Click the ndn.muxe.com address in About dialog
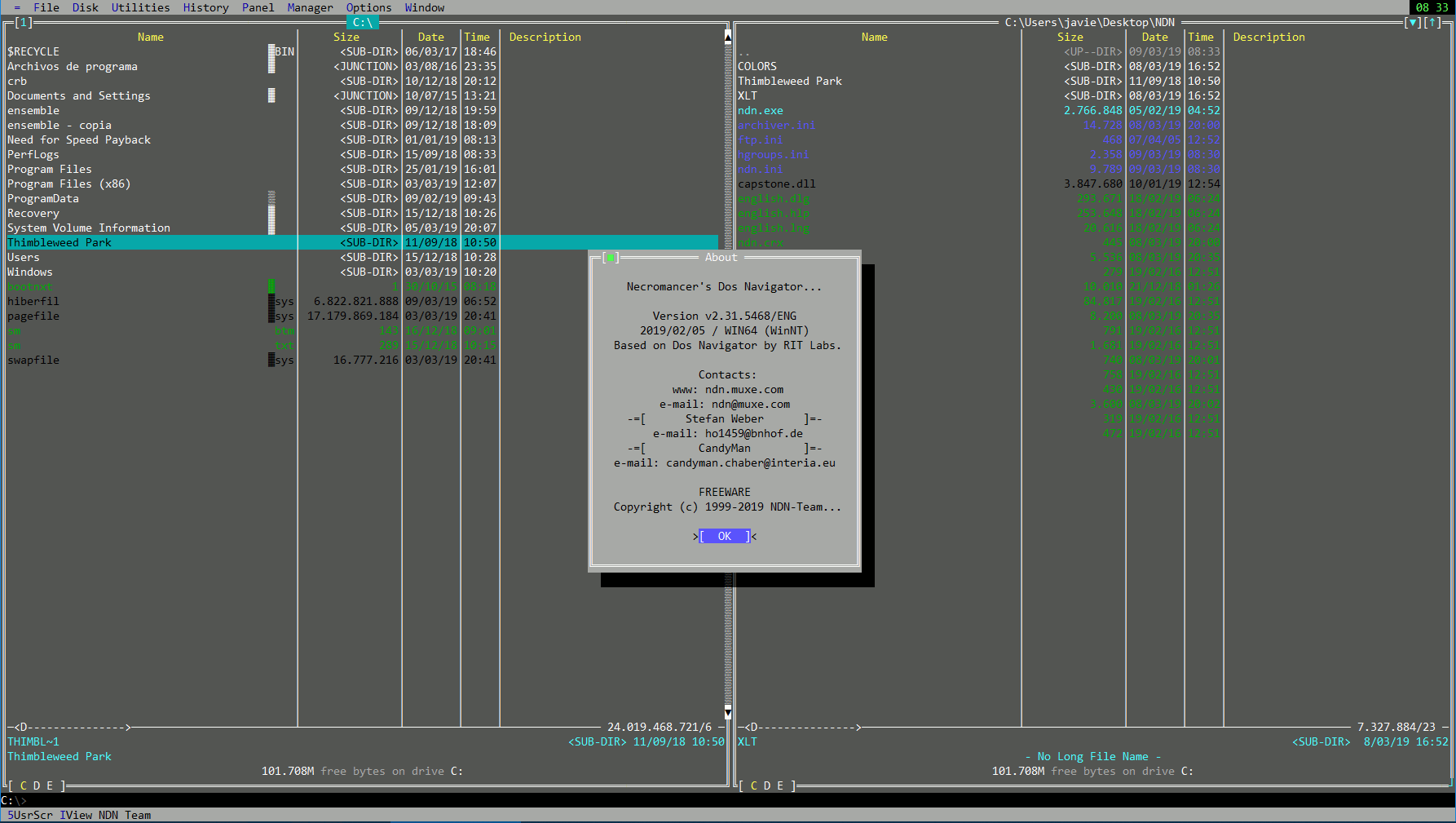The image size is (1456, 823). (744, 389)
